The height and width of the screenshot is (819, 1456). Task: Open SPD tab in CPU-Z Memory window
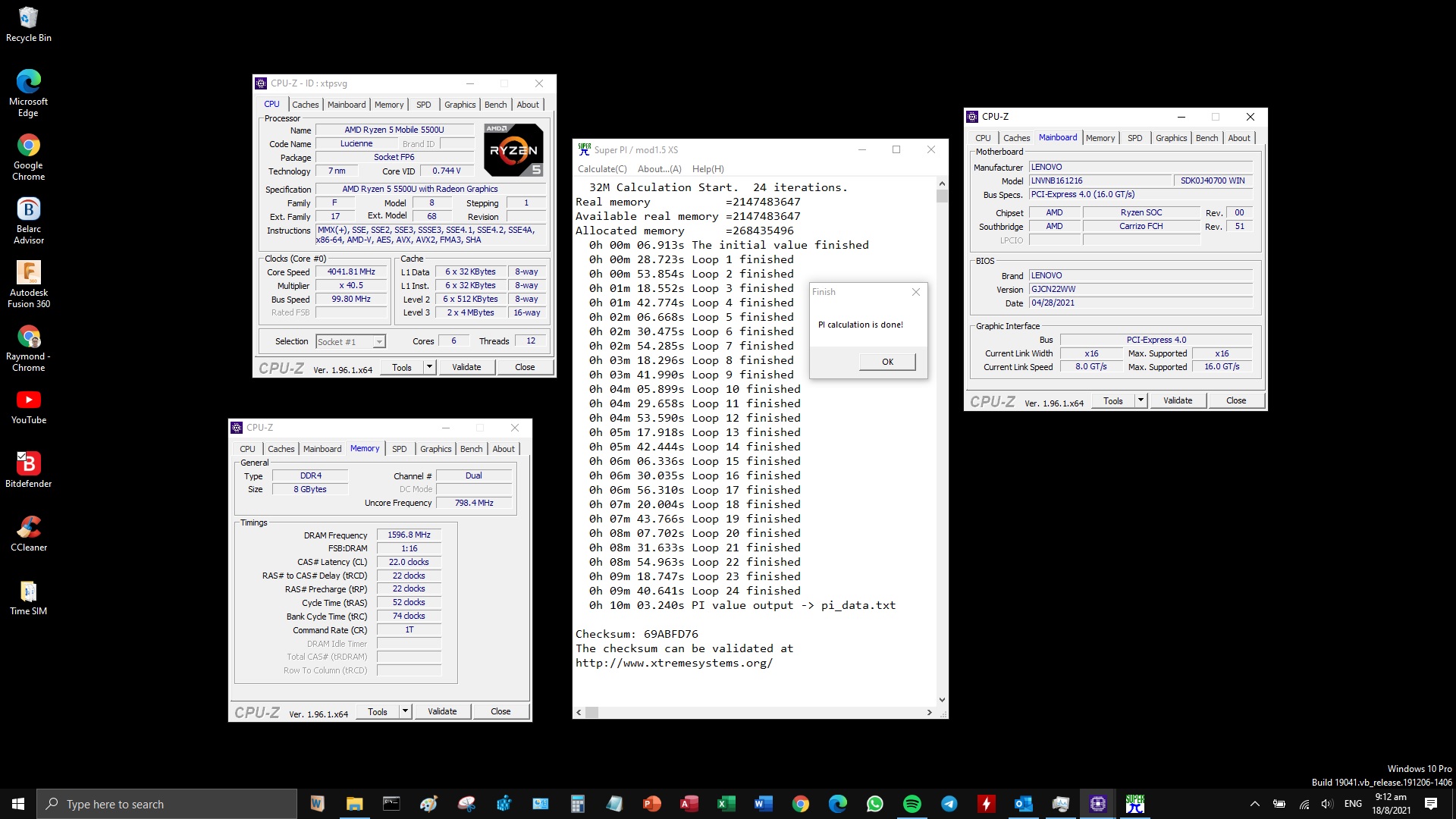pyautogui.click(x=400, y=449)
